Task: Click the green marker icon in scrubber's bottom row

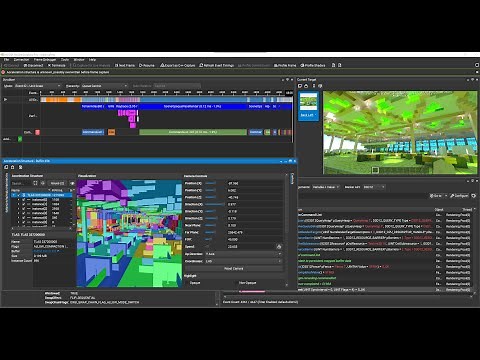Action: (20, 139)
